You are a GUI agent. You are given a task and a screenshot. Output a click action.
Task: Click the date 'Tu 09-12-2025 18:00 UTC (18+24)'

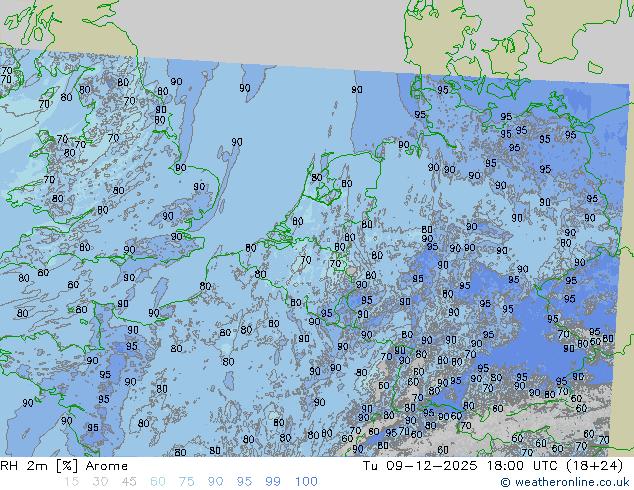[x=492, y=466]
